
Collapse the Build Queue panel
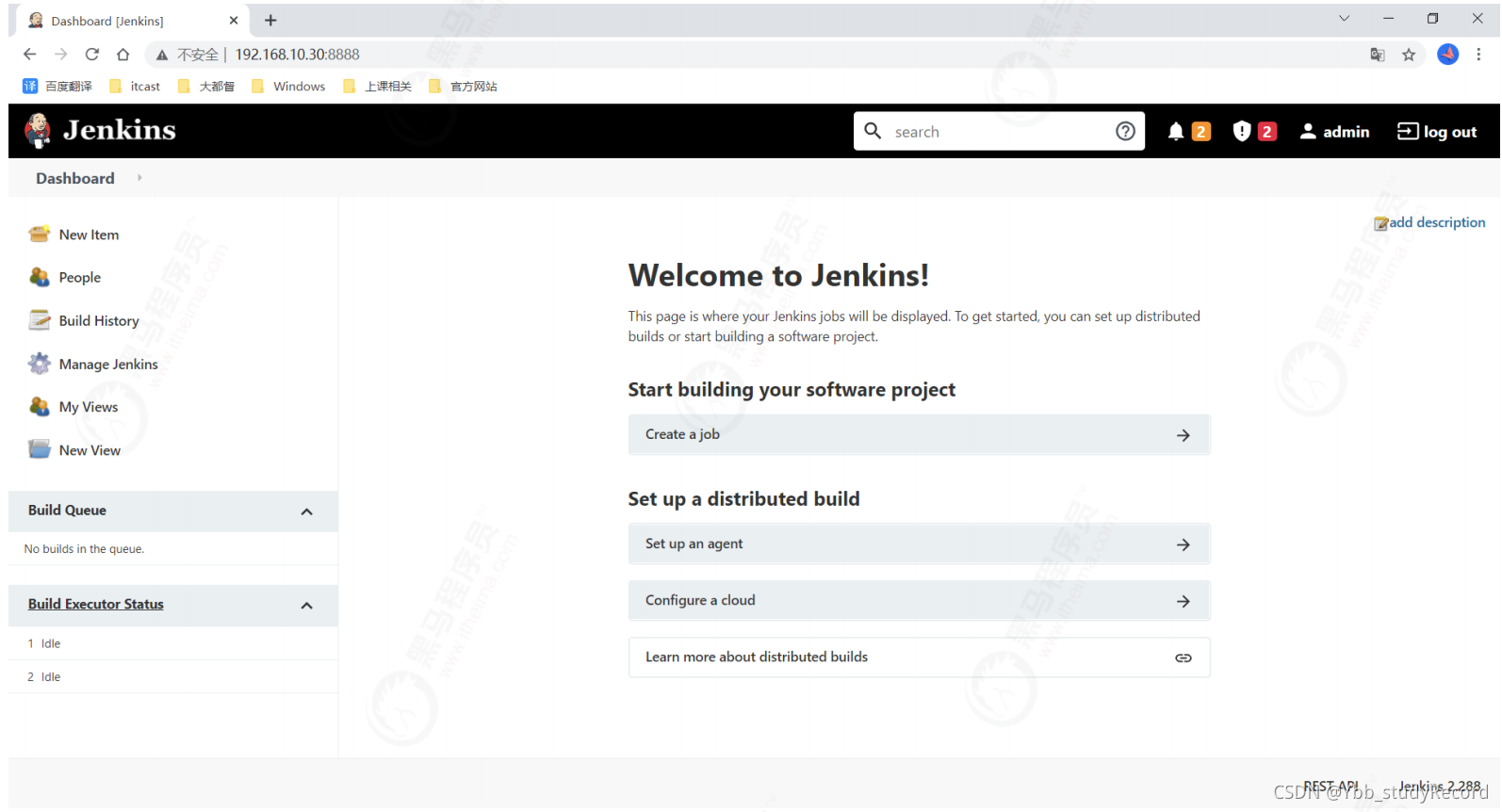[306, 512]
